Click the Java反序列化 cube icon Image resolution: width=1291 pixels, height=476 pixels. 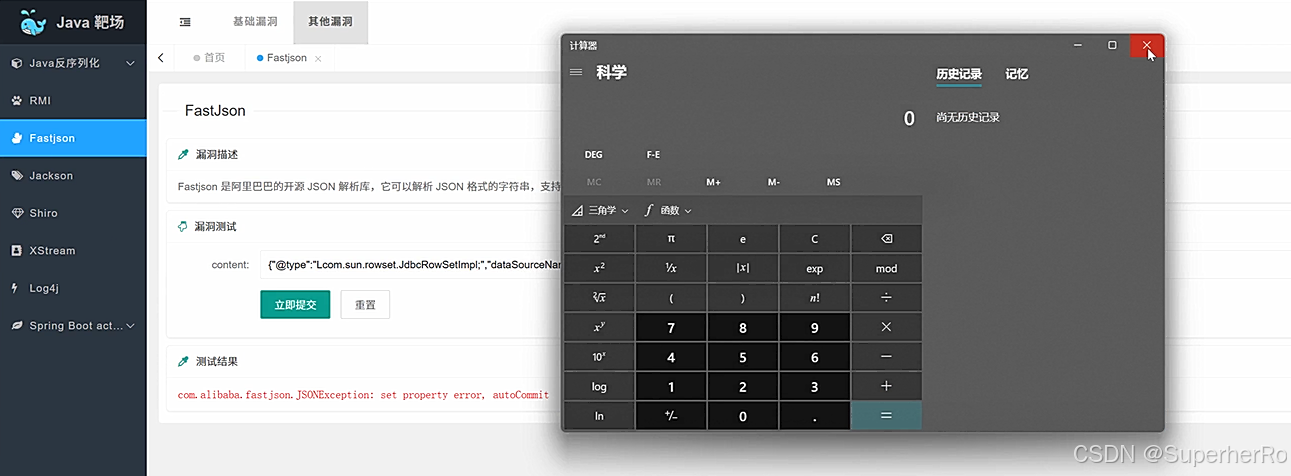tap(16, 63)
